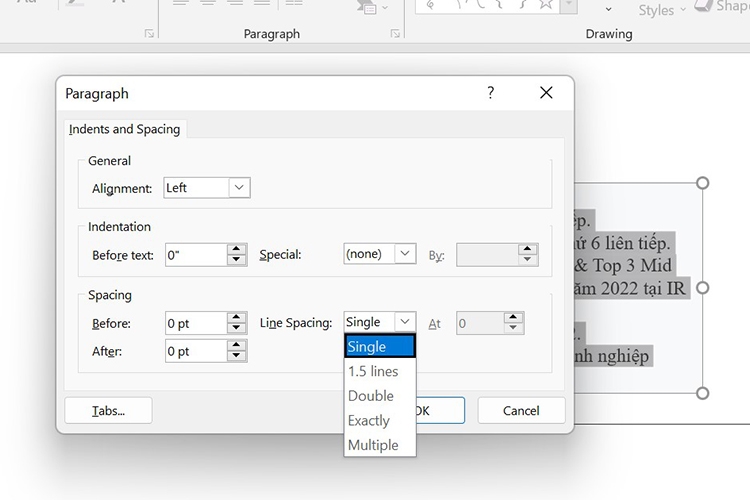The width and height of the screenshot is (750, 500).
Task: Open Paragraph dialog help question mark
Action: [491, 92]
